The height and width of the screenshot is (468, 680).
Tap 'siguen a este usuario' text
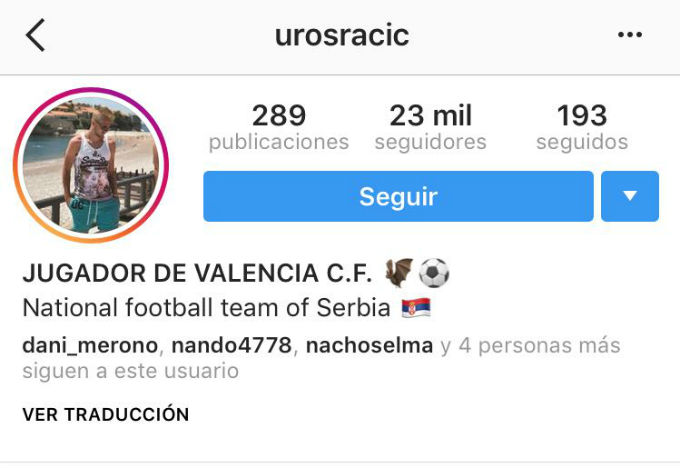(131, 371)
